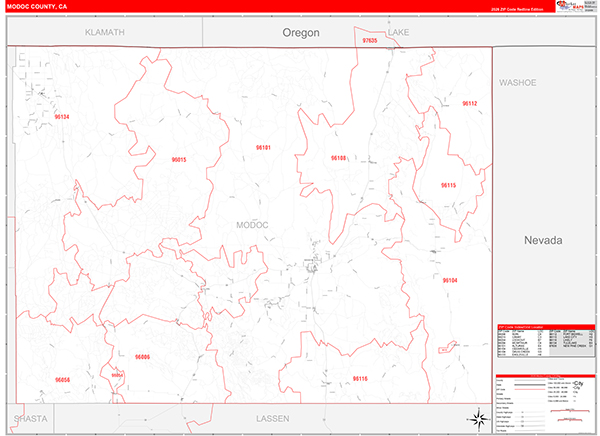Click the "MODOC COUNTY, CA" title
Screen dimensions: 600x436
click(37, 7)
